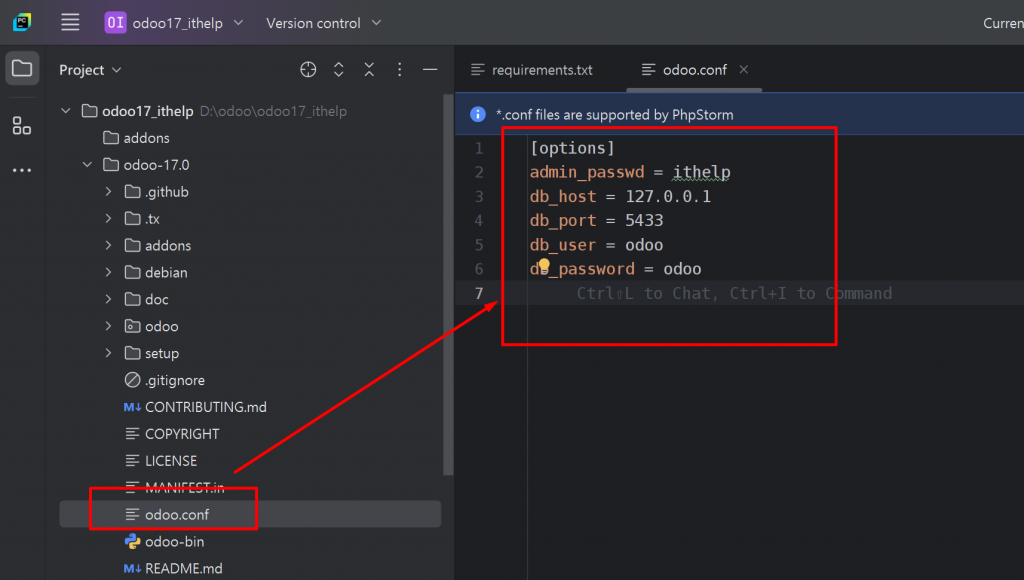The image size is (1024, 580).
Task: Click the odoo.conf tab file icon
Action: coord(648,69)
